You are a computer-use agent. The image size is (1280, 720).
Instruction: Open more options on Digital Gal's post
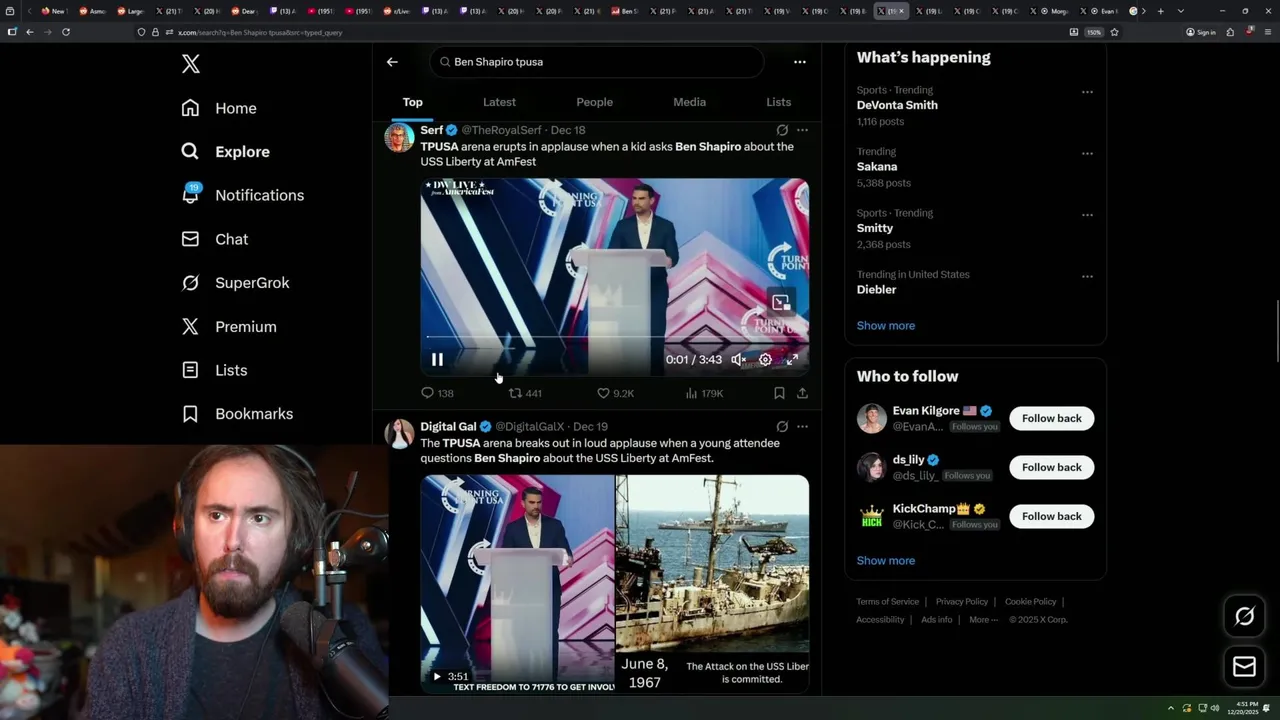click(802, 426)
